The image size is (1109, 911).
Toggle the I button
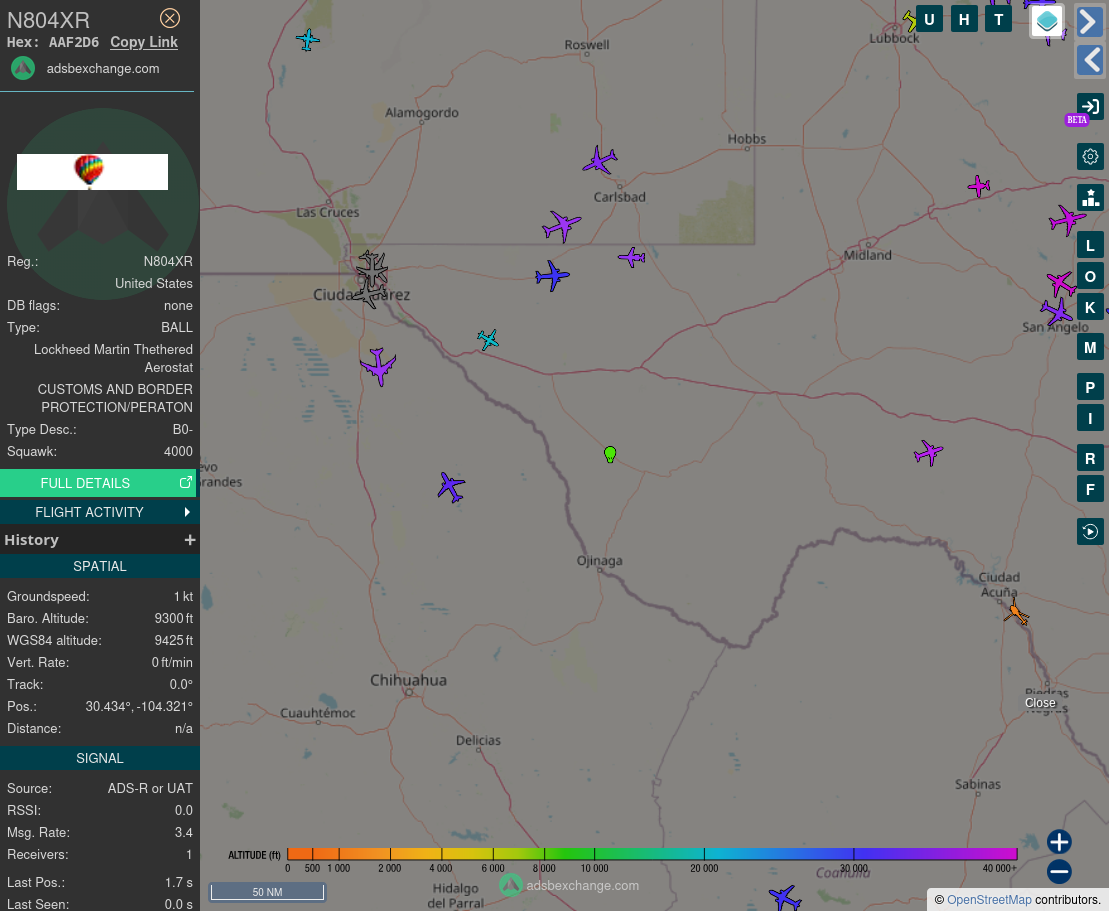pos(1090,418)
